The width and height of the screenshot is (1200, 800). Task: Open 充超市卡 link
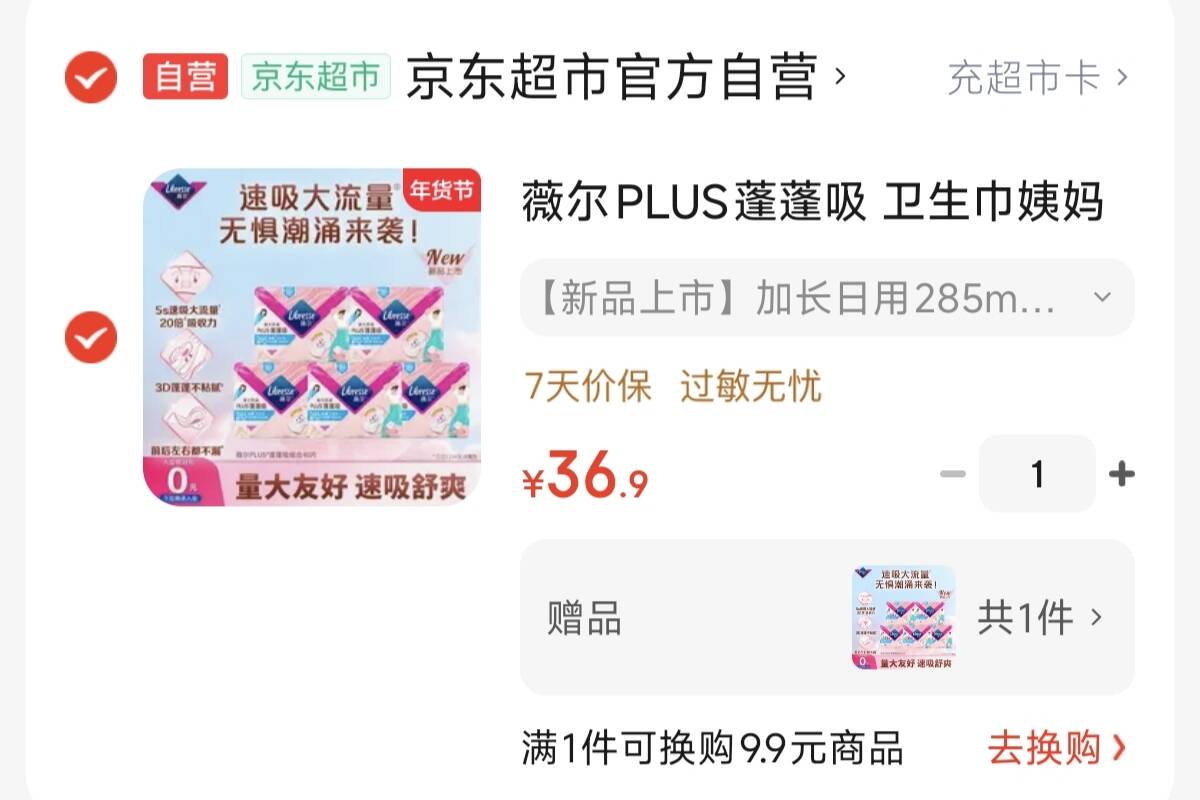(1037, 77)
